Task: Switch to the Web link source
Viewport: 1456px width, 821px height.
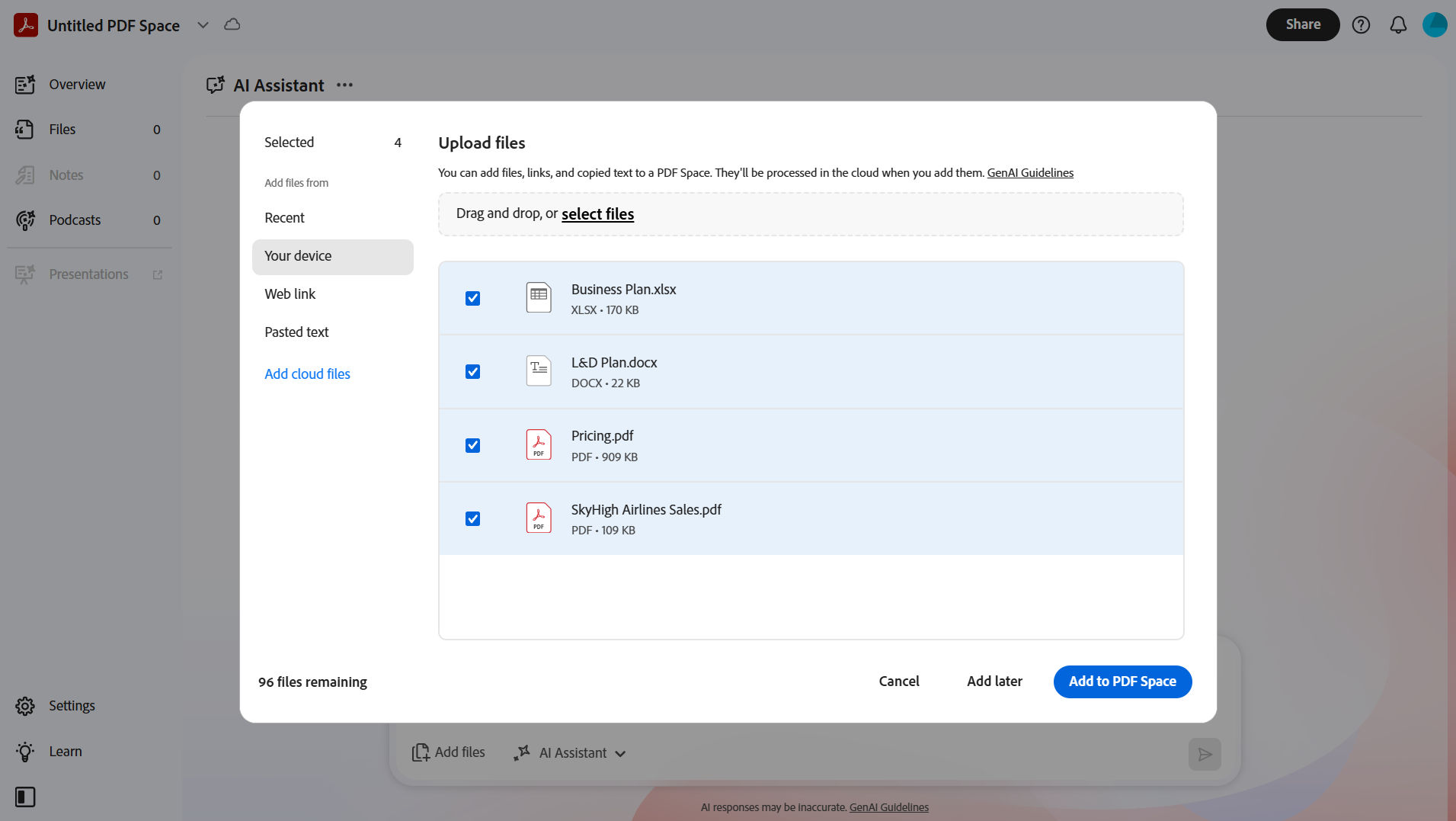Action: tap(333, 294)
